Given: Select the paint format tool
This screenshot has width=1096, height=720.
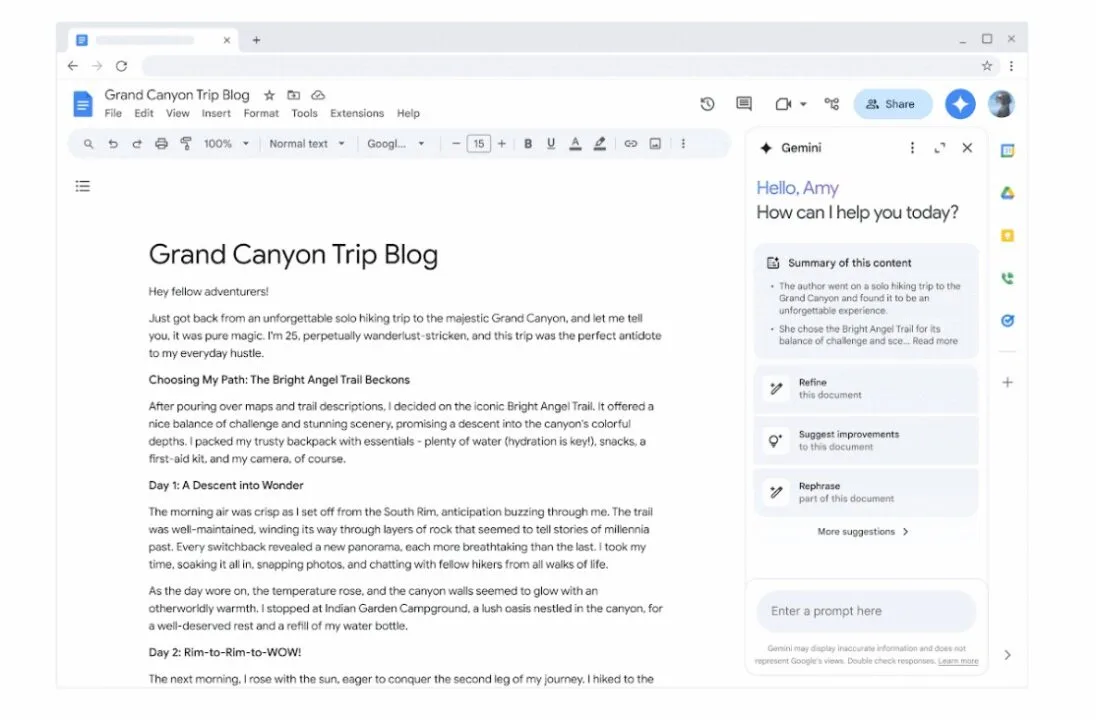Looking at the screenshot, I should tap(185, 144).
